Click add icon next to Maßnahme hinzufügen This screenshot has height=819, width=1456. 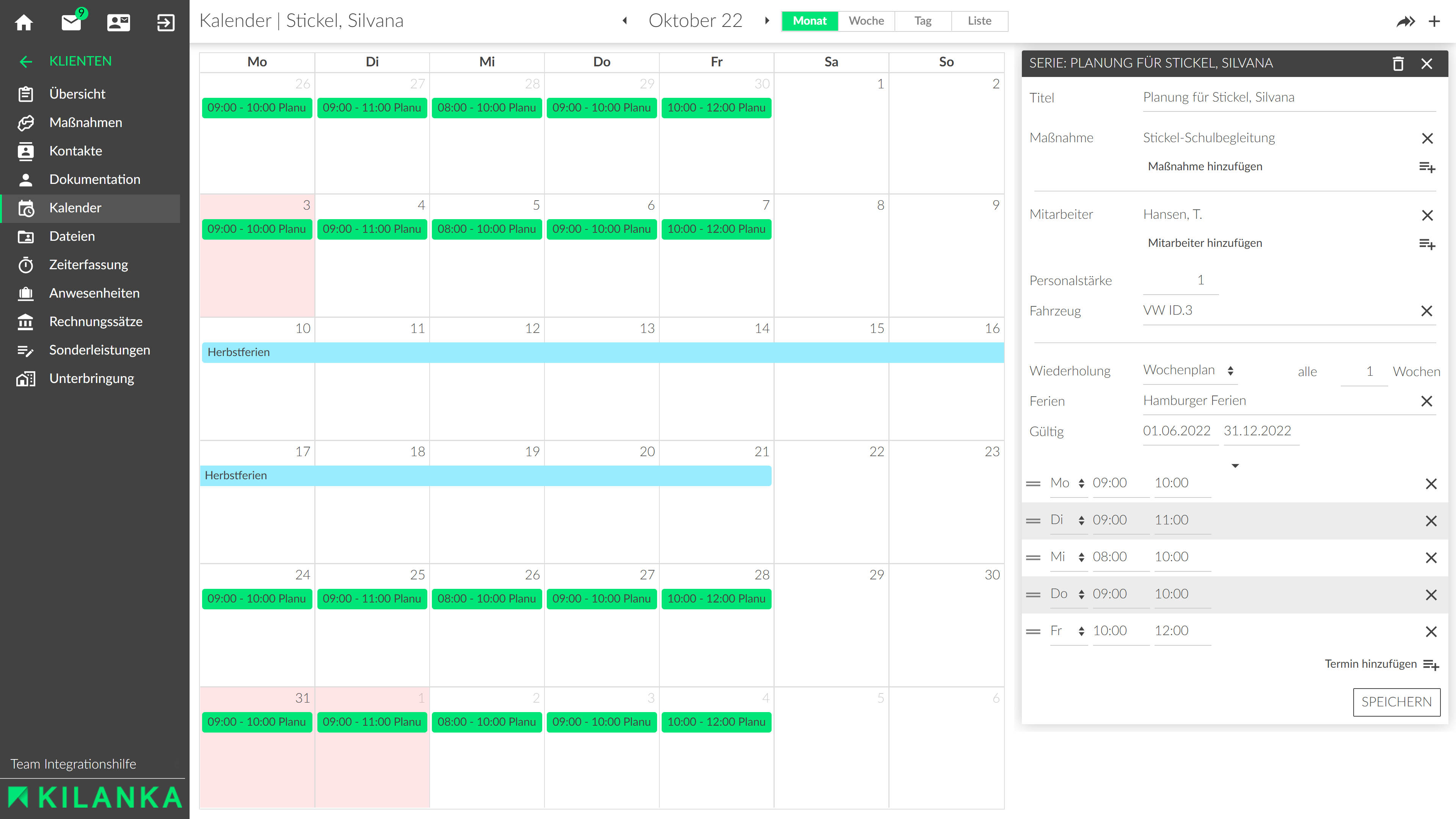click(x=1427, y=167)
